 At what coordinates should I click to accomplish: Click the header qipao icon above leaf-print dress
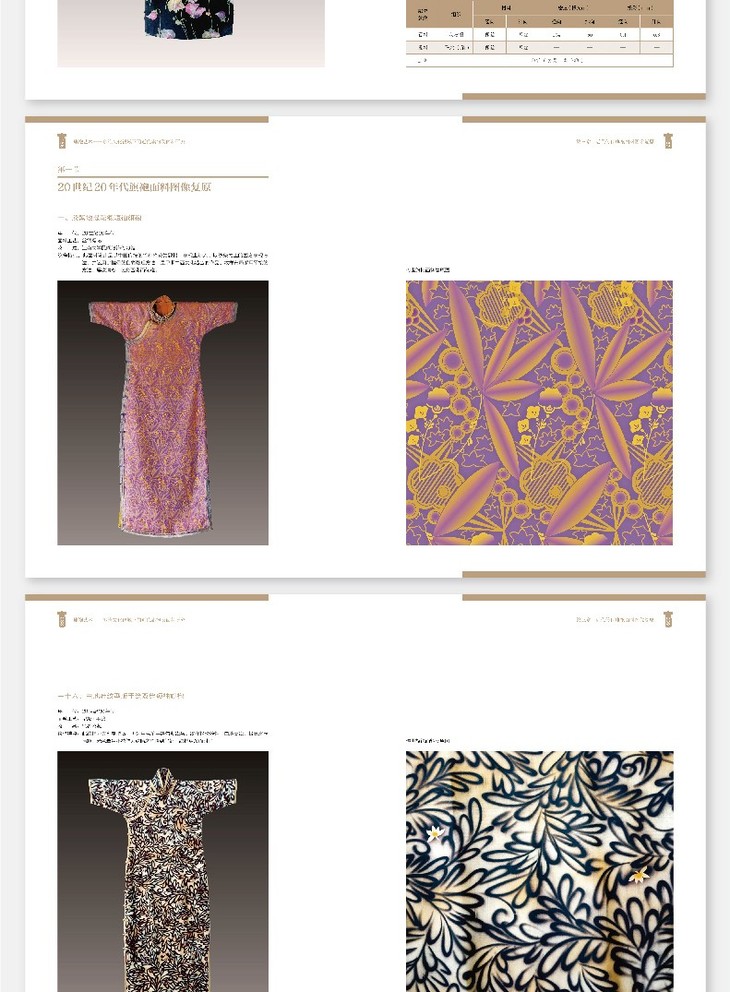pos(61,619)
